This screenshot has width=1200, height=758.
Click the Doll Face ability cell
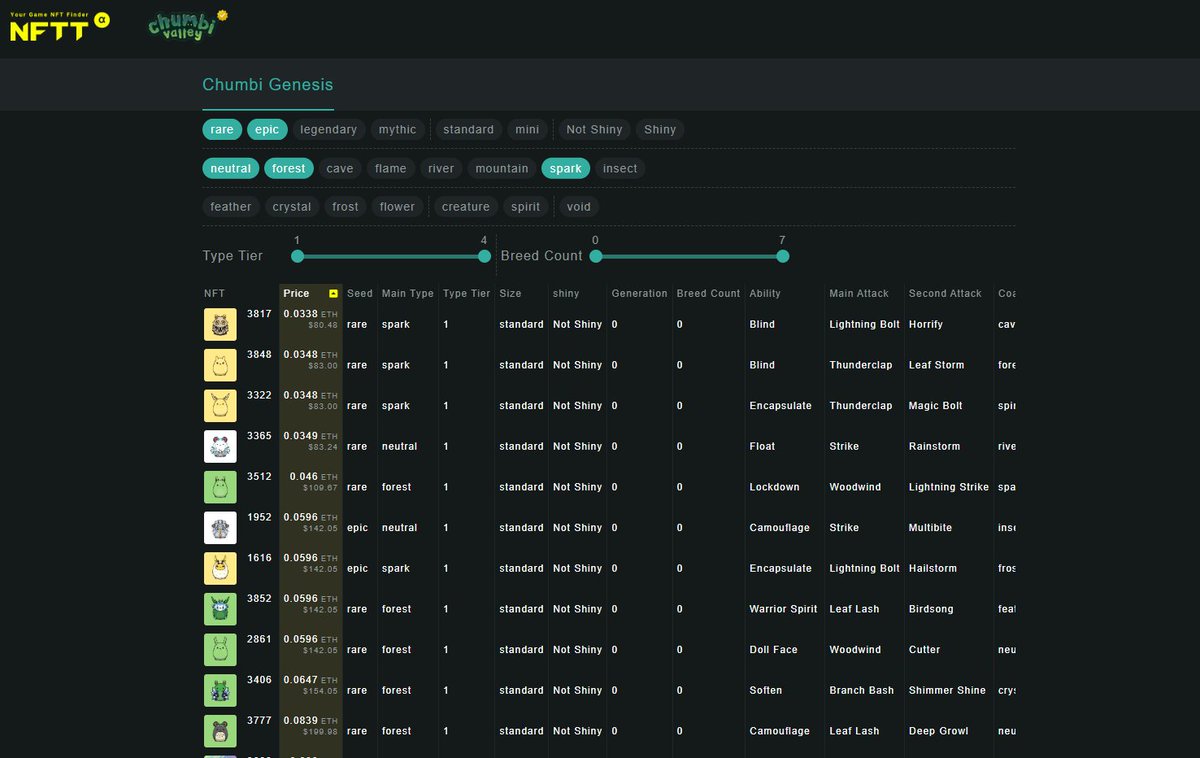[773, 649]
